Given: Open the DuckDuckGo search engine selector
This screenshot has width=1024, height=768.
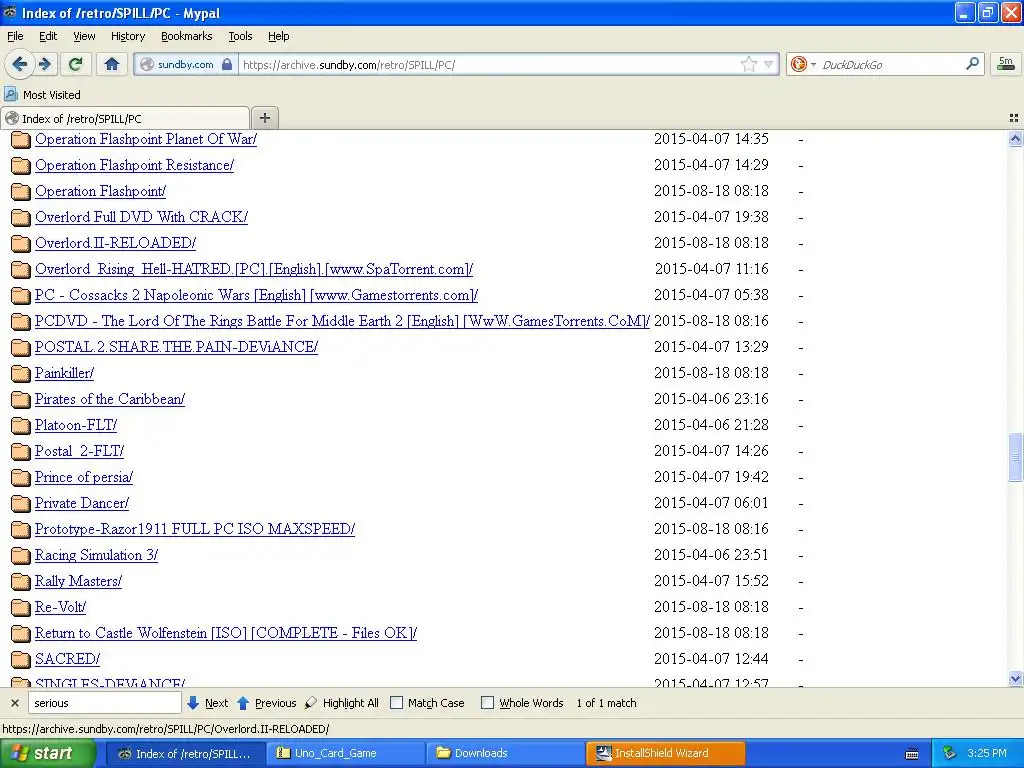Looking at the screenshot, I should 803,64.
